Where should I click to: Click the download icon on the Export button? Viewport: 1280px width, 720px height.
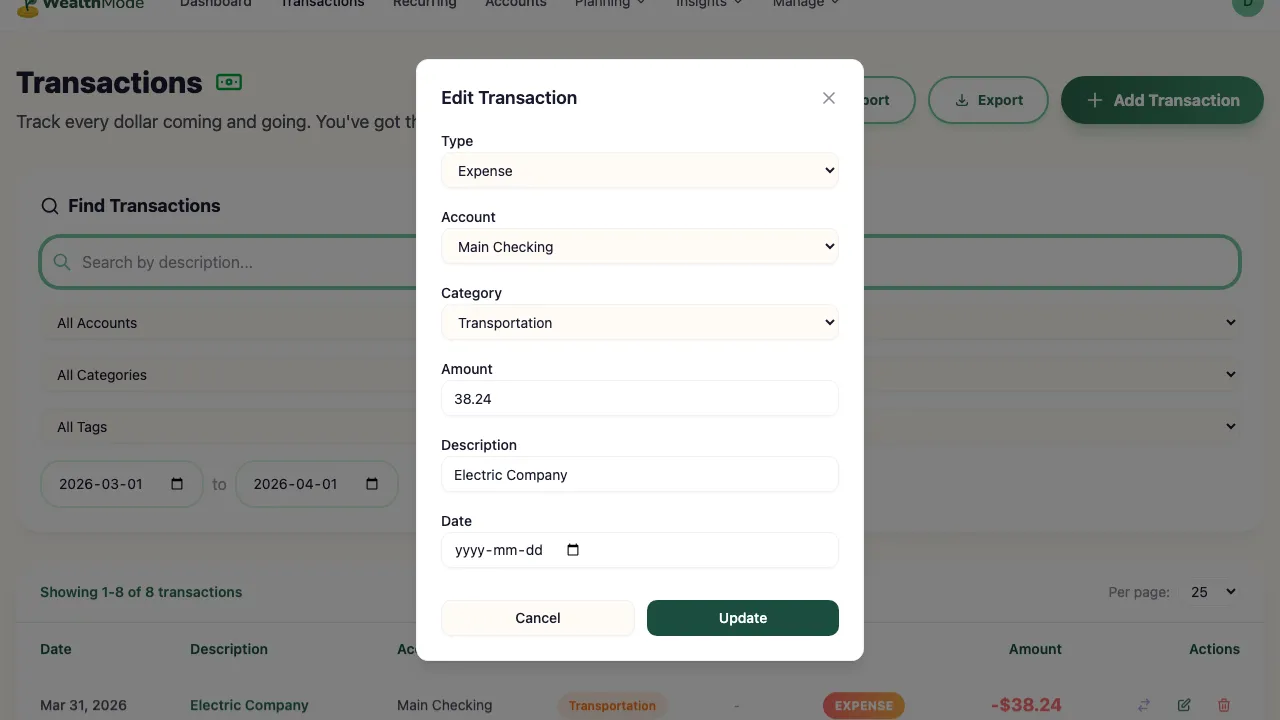tap(961, 100)
